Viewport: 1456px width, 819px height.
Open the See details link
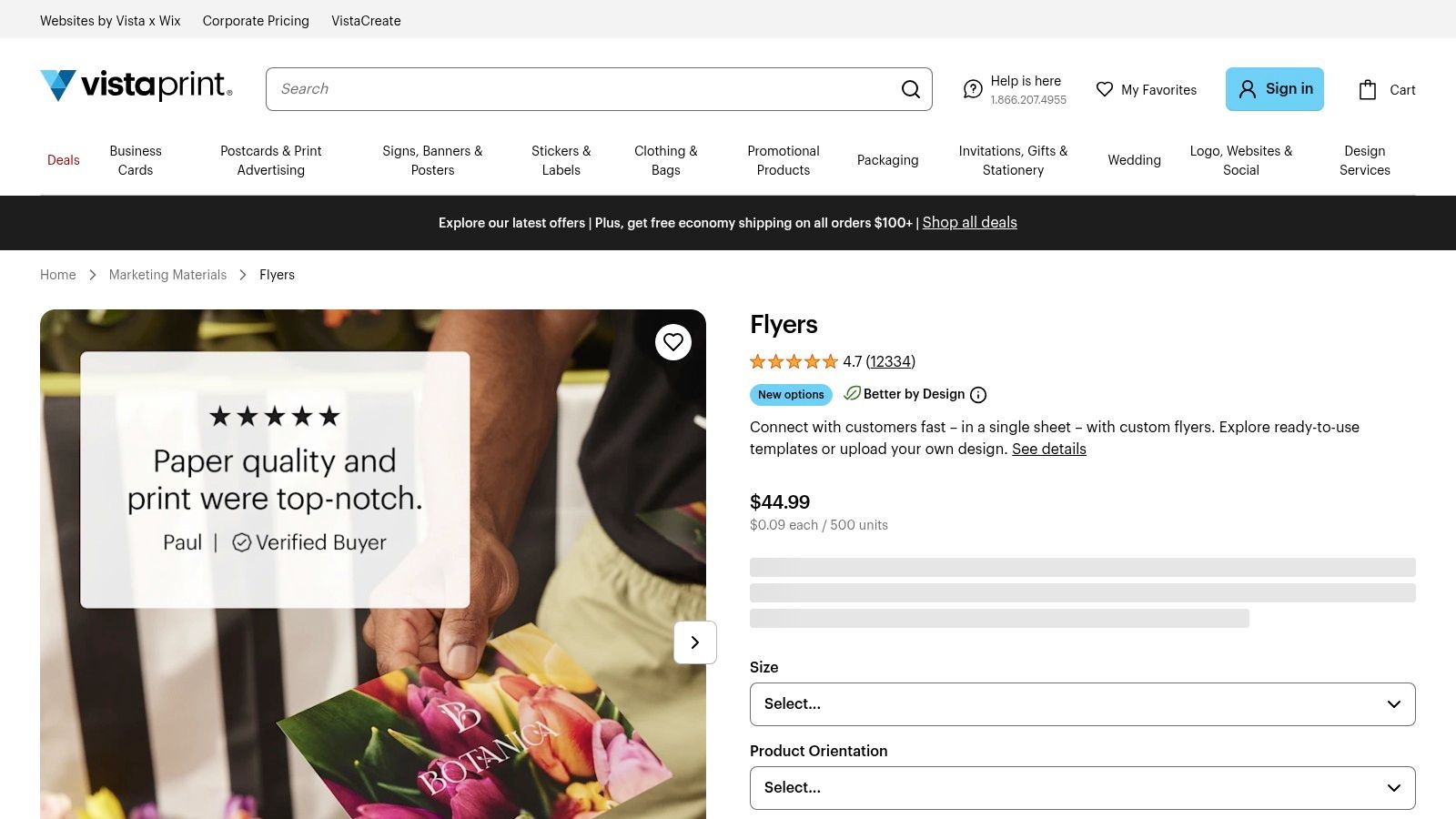point(1049,449)
